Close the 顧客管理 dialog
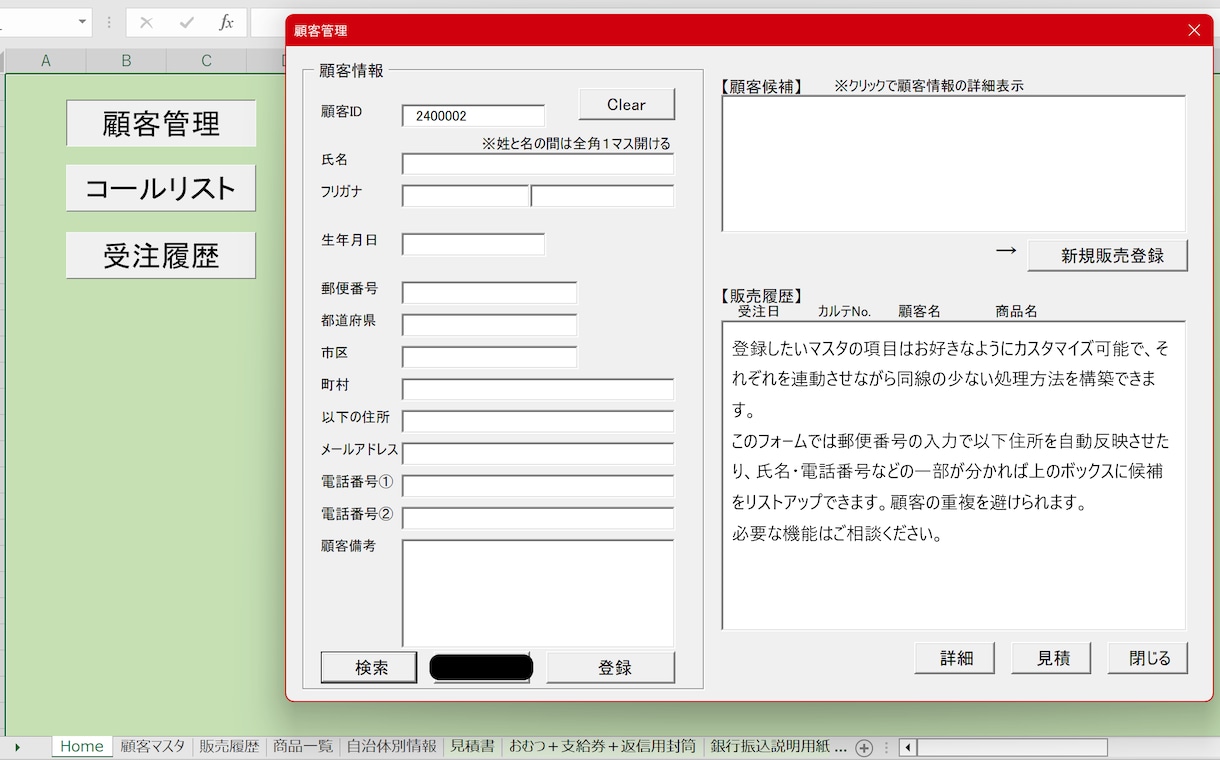Screen dimensions: 1220x760 point(1194,30)
